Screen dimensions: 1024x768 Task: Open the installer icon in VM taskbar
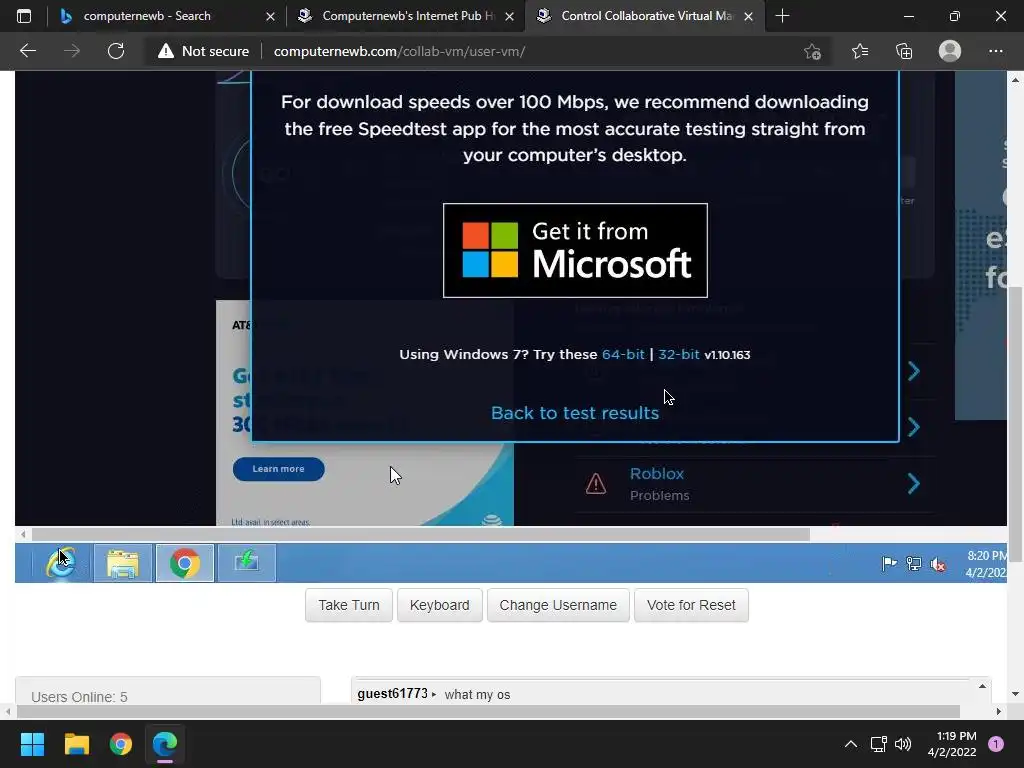pyautogui.click(x=247, y=563)
